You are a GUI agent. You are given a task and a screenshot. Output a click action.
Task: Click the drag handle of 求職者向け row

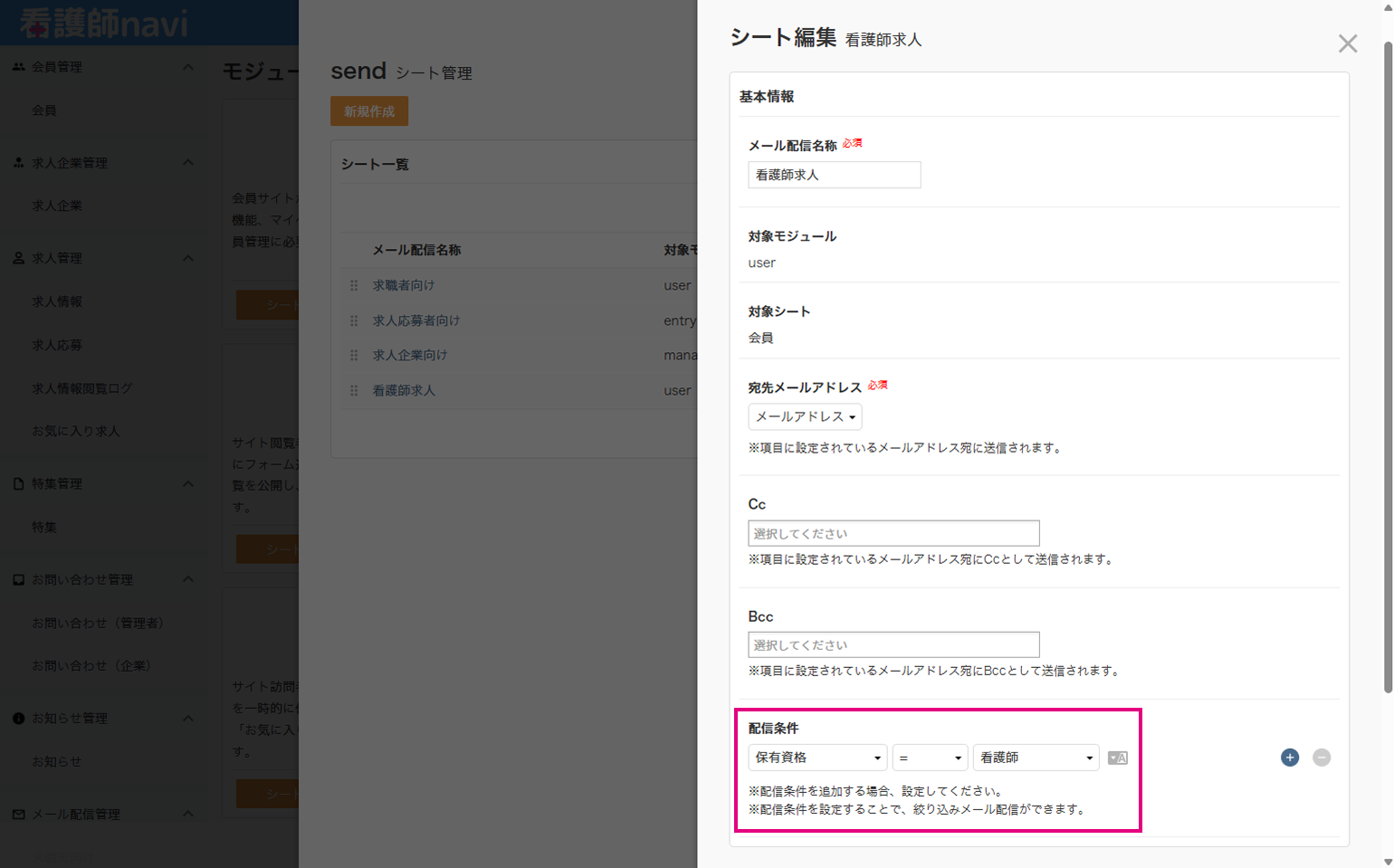pos(354,284)
